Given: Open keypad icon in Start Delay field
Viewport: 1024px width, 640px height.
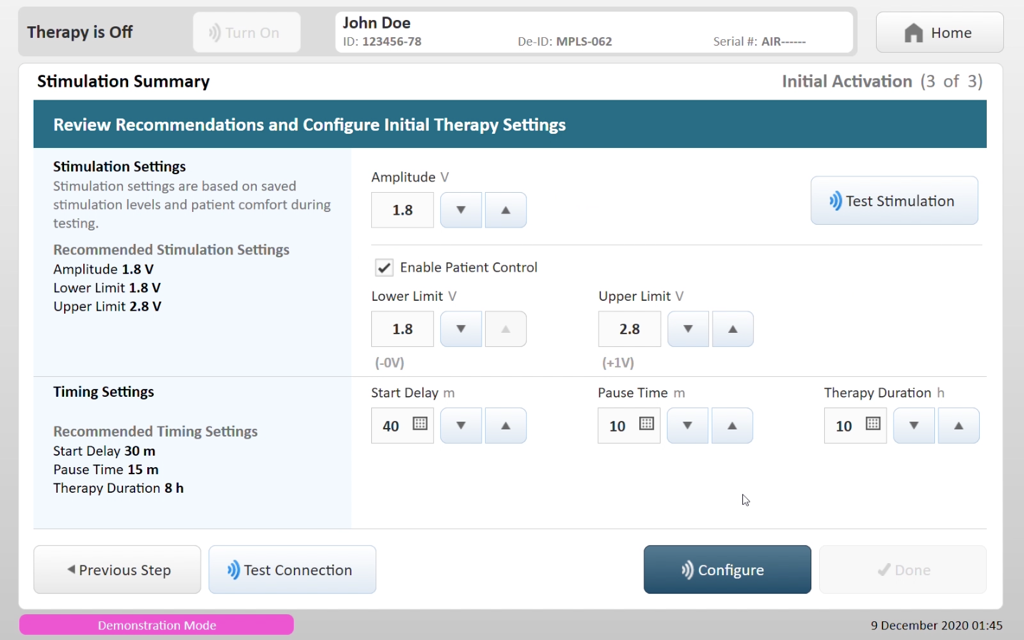Looking at the screenshot, I should (x=420, y=424).
